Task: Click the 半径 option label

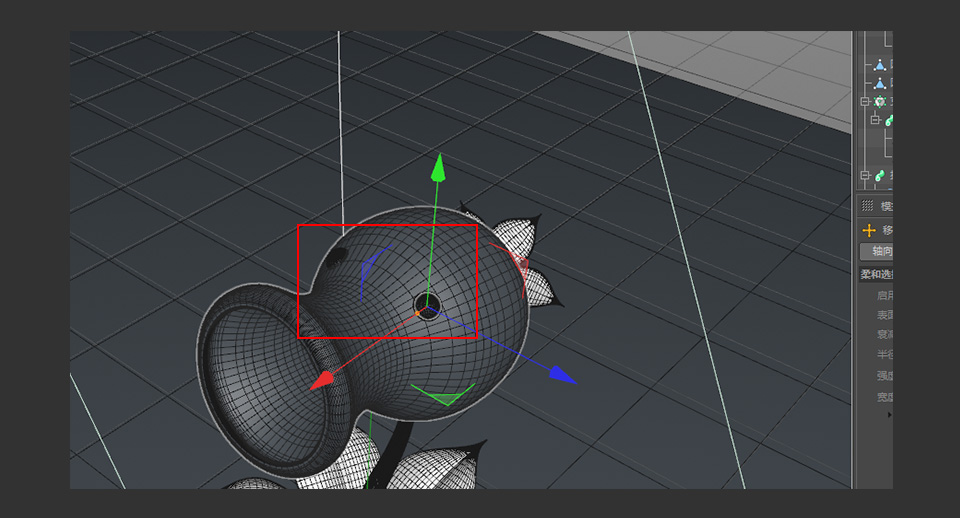Action: [885, 355]
